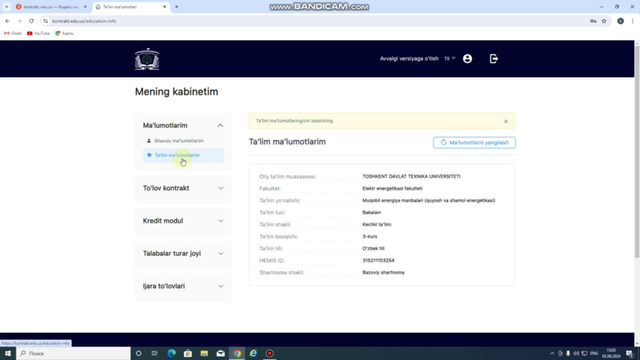Open Windows Start menu
This screenshot has height=360, width=640.
[8, 353]
